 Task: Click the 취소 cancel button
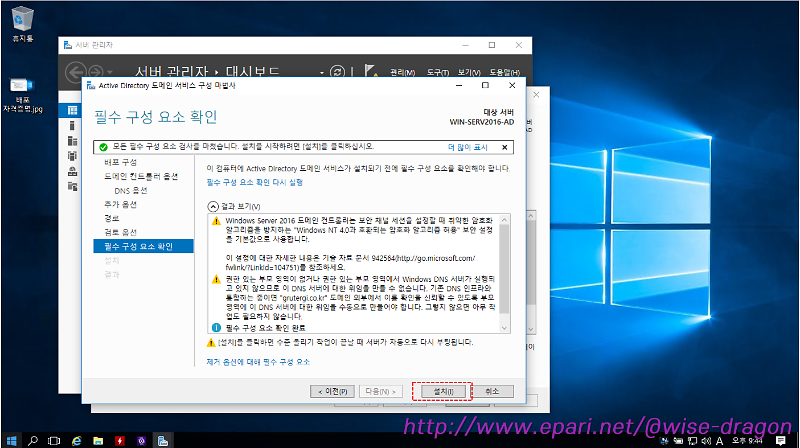point(492,391)
